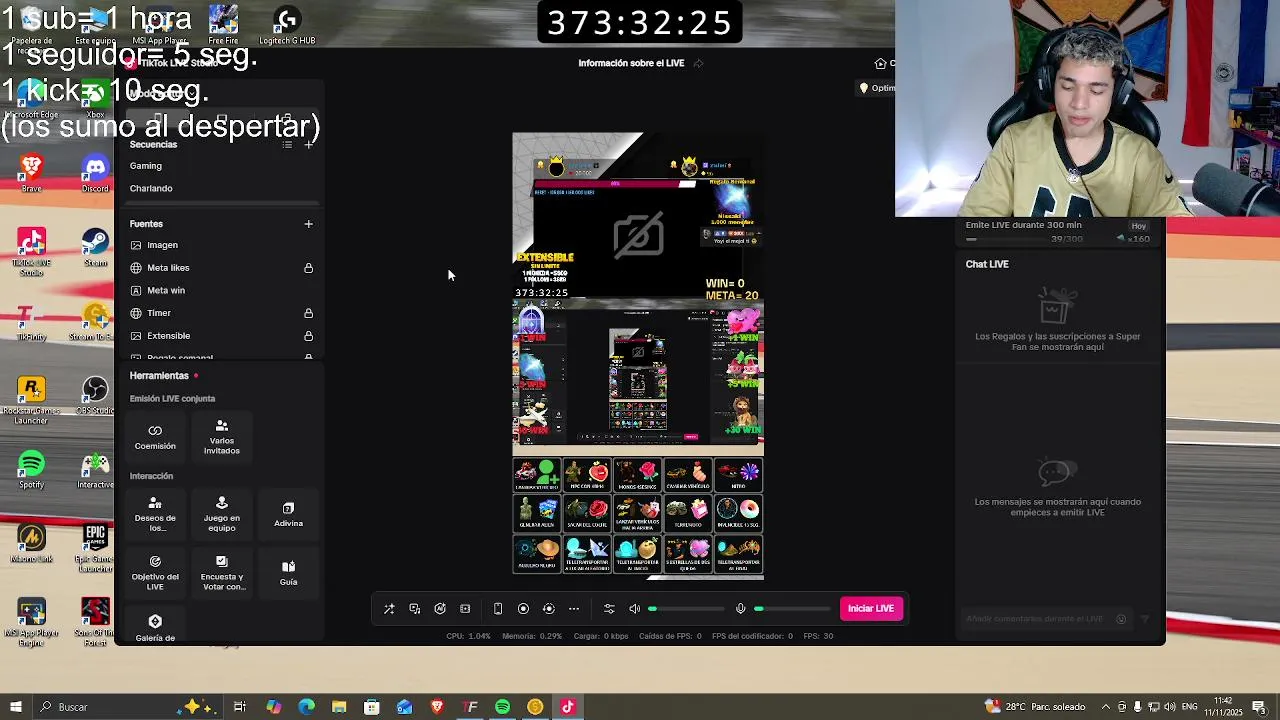Click the clip capture icon in the bottom toolbar
Screen dimensions: 1280x720
[x=465, y=608]
